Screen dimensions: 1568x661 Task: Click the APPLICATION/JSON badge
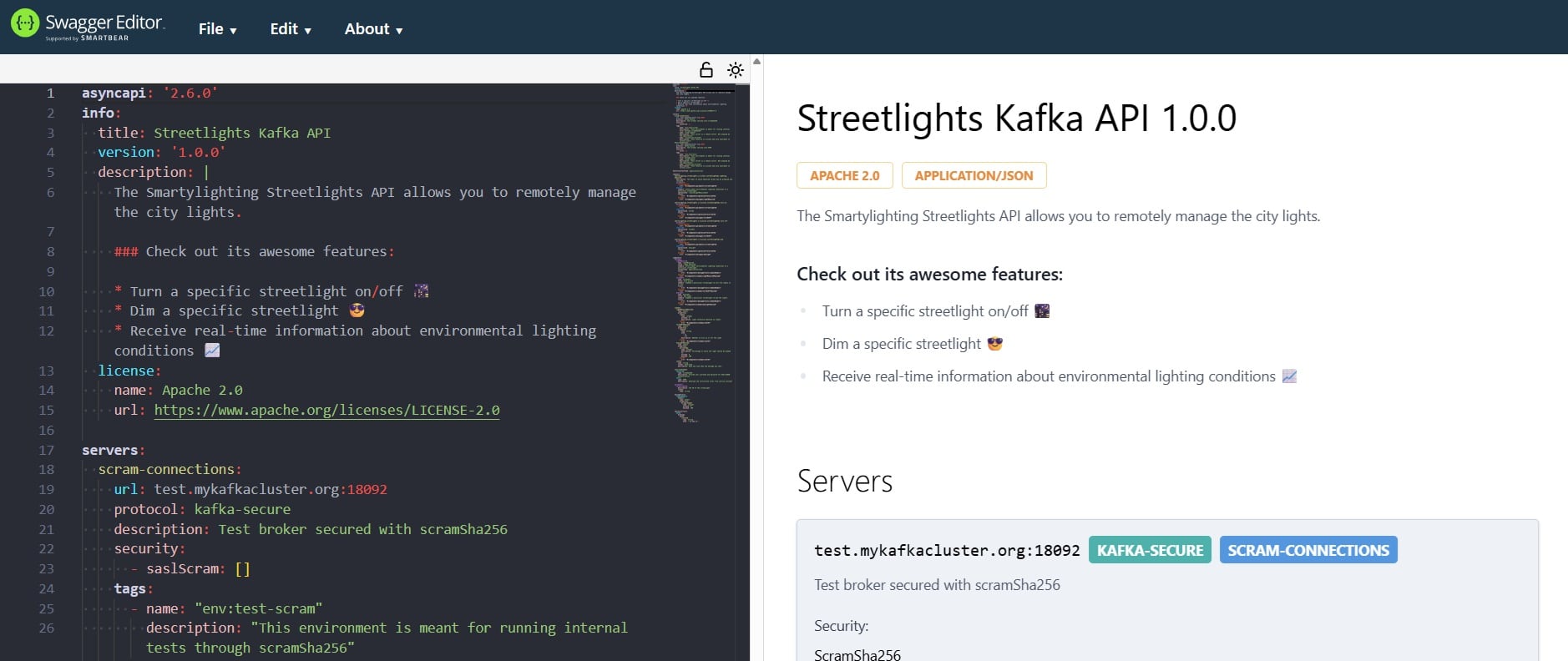tap(974, 176)
